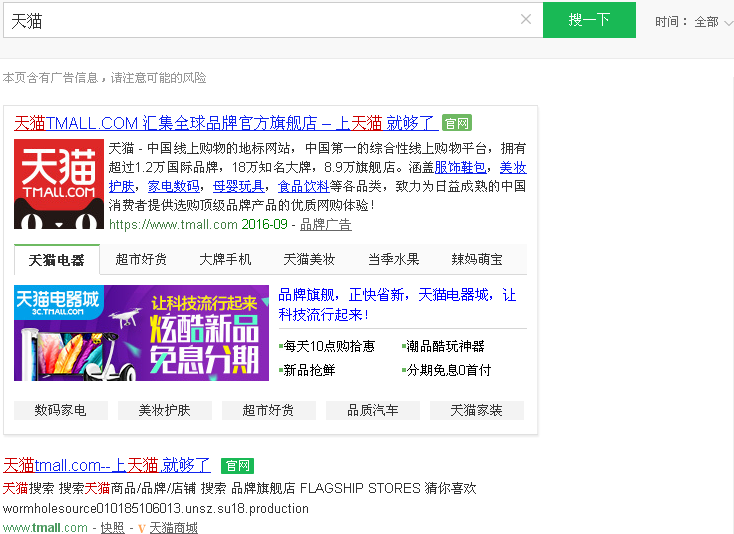The height and width of the screenshot is (534, 734).
Task: Open the 天猫TMALL.COM 汇集全球品牌官方旗舰店 title link
Action: point(226,123)
